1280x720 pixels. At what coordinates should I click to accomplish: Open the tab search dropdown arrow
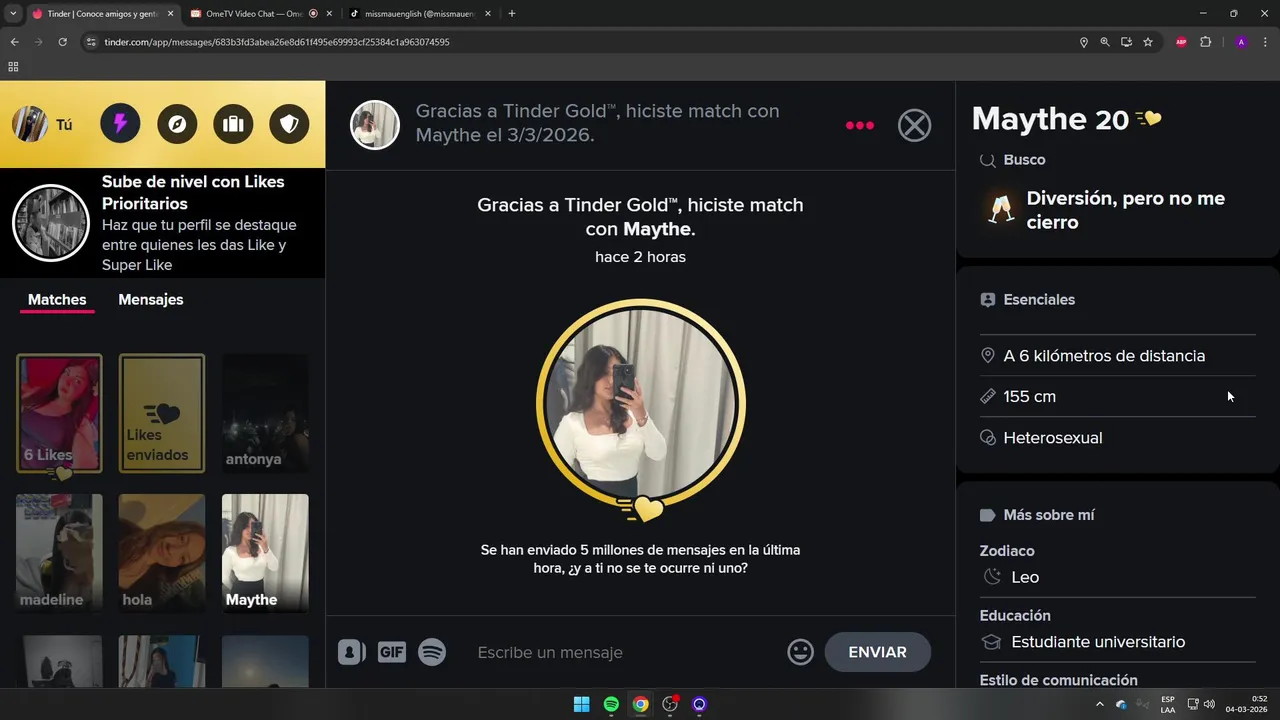[x=12, y=14]
